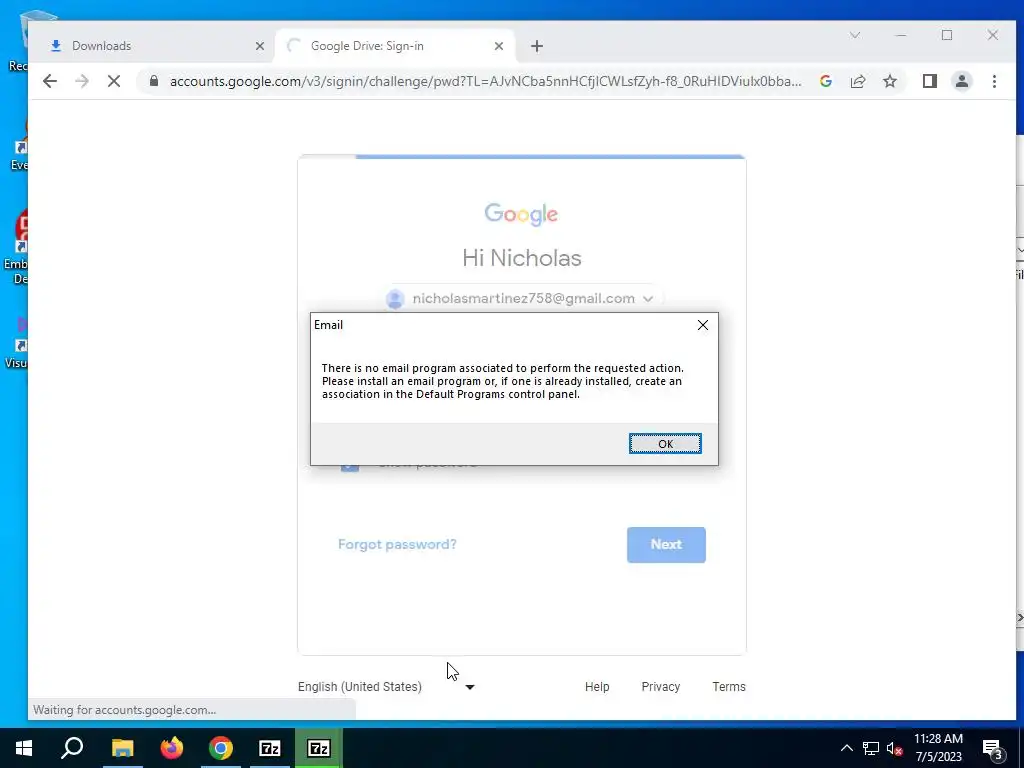Open a new tab with plus button
Image resolution: width=1024 pixels, height=768 pixels.
pos(537,46)
